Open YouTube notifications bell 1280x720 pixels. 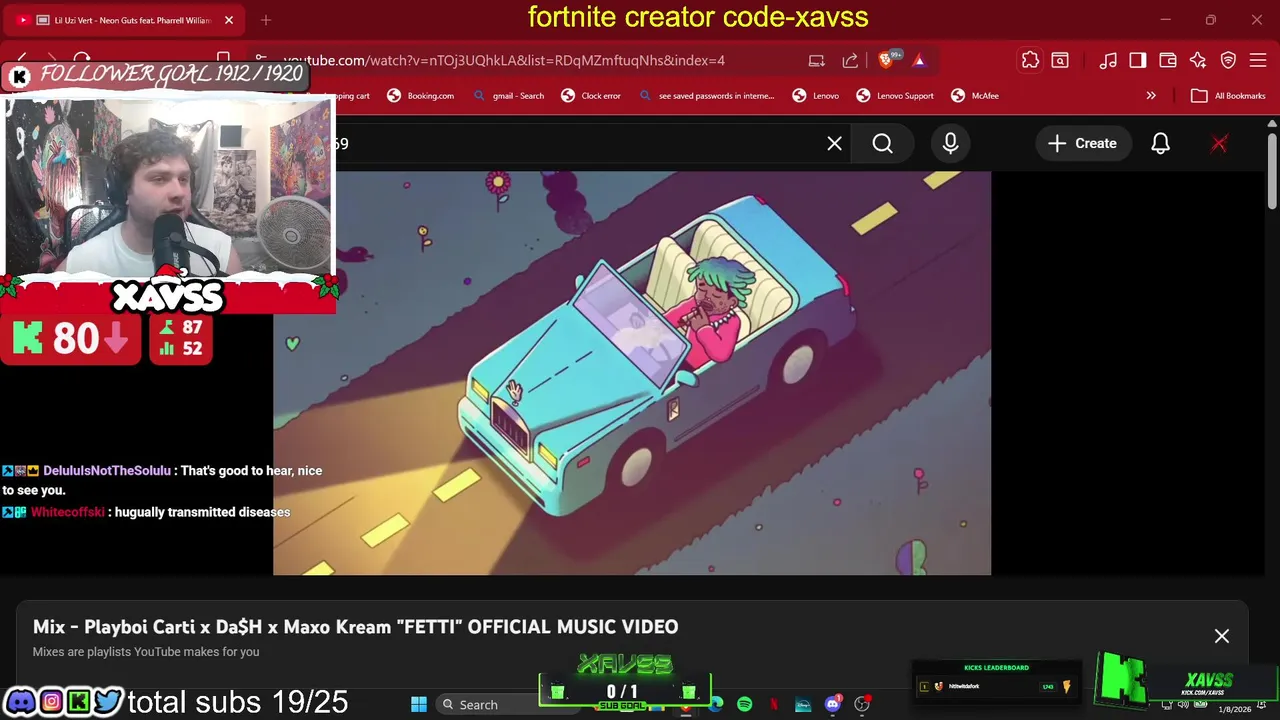point(1160,143)
